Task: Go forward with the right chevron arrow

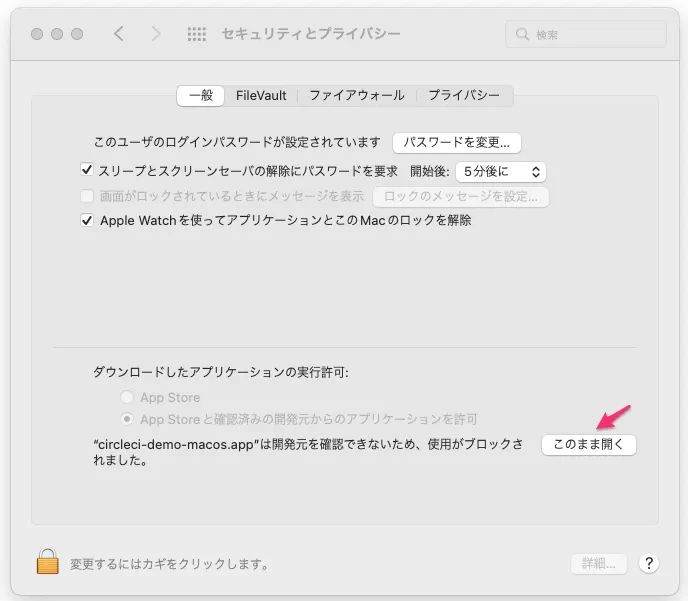Action: [156, 33]
